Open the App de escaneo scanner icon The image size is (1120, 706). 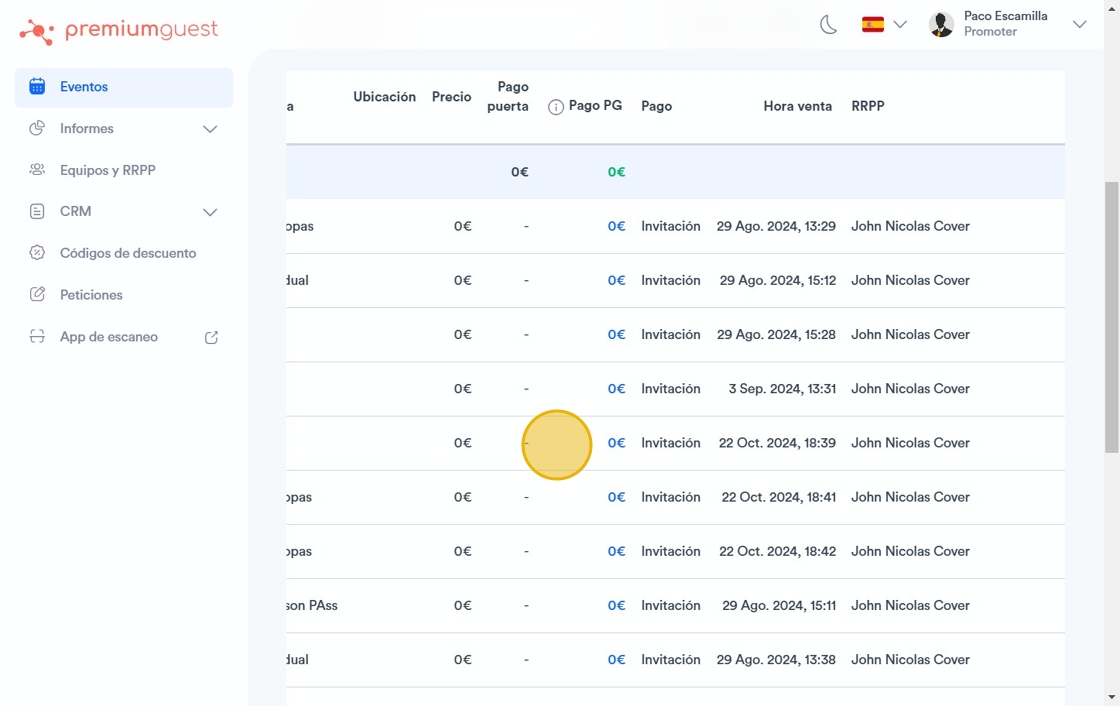click(37, 337)
